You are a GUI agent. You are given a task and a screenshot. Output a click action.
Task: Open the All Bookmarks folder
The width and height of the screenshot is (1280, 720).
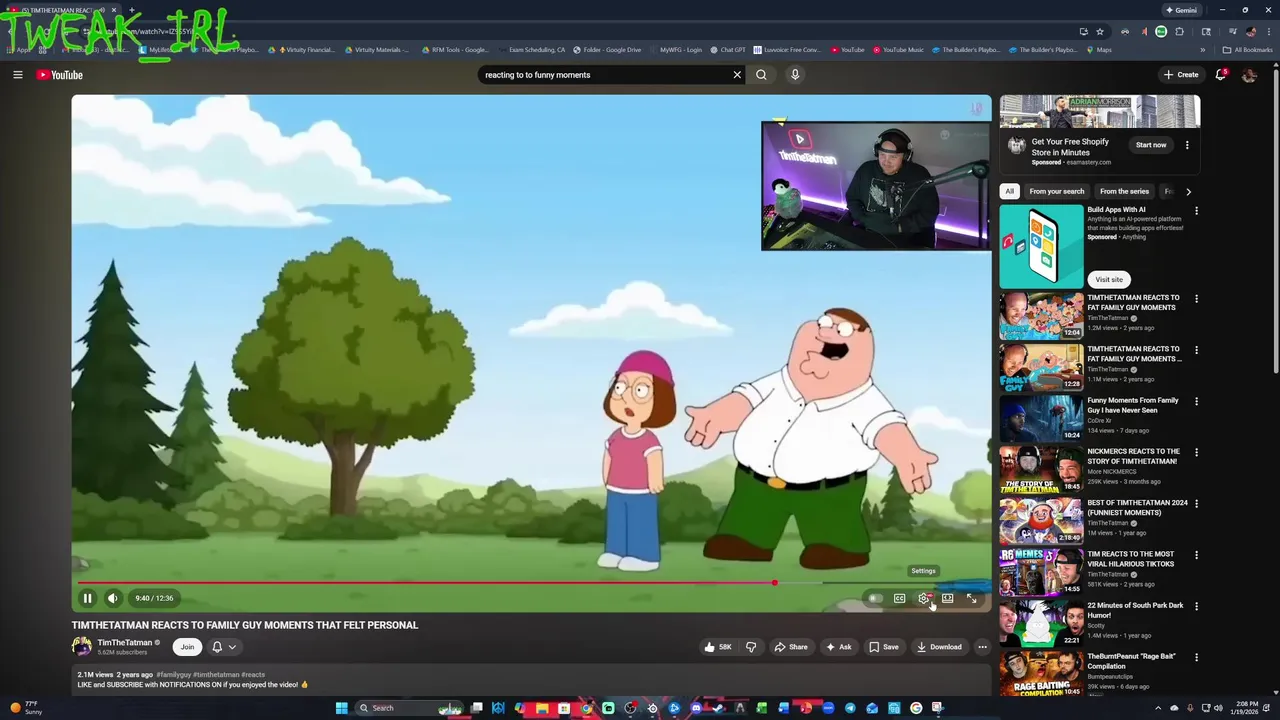(1247, 50)
